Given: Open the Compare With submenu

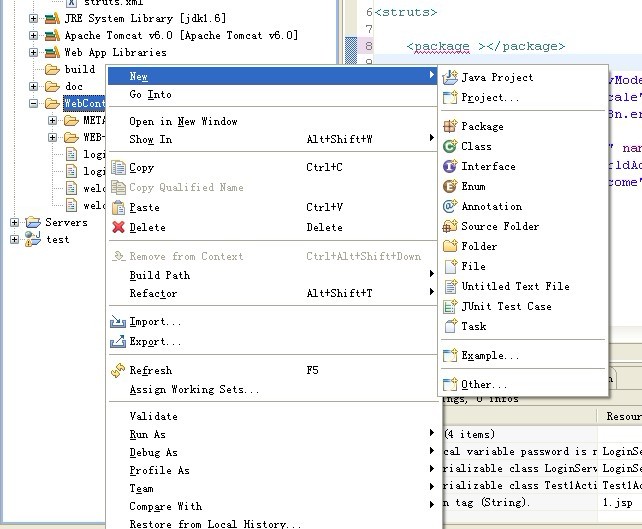Looking at the screenshot, I should (272, 506).
